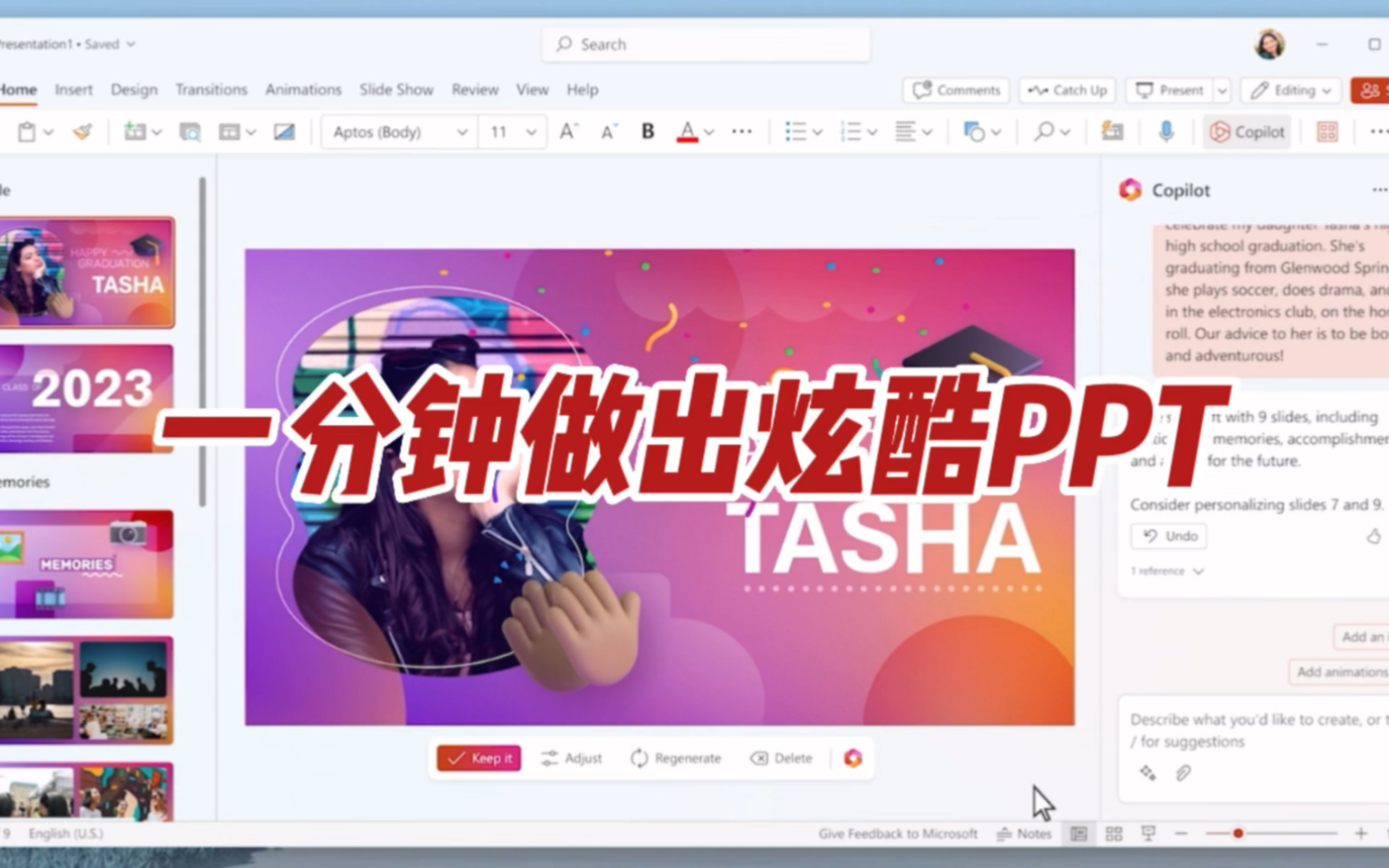
Task: Adjust the zoom slider handle
Action: tap(1238, 833)
